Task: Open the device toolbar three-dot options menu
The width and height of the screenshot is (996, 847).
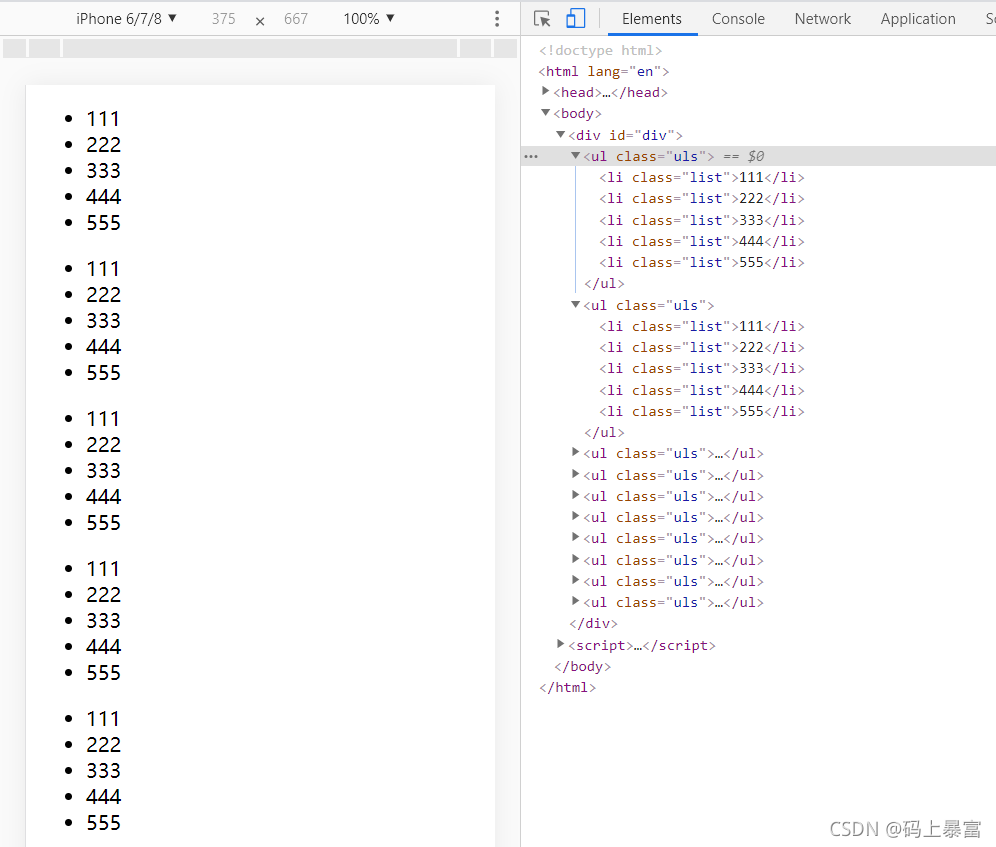Action: coord(497,19)
